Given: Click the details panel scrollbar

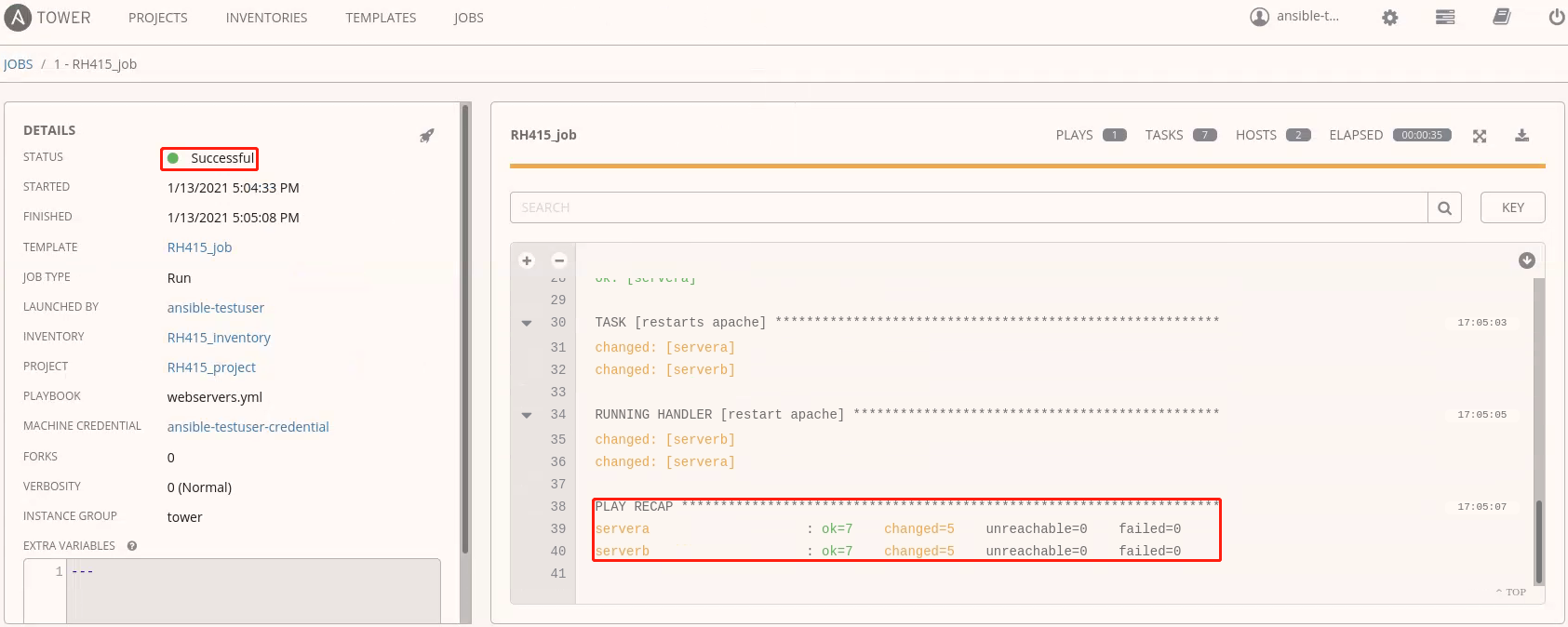Looking at the screenshot, I should [465, 326].
